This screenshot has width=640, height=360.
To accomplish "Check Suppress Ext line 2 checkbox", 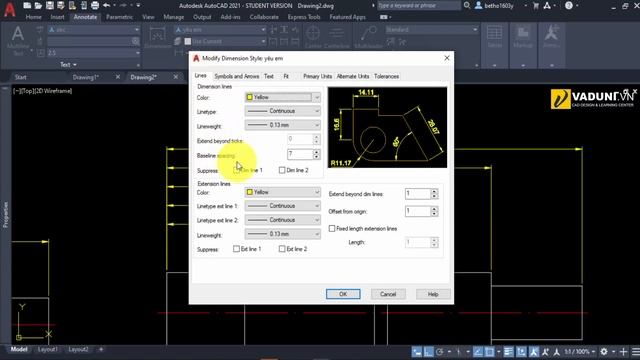I will 282,249.
